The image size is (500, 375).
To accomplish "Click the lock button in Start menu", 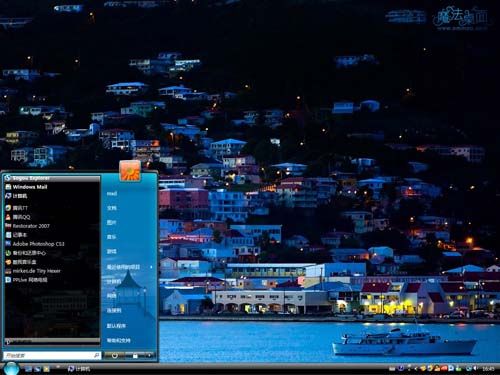I will 135,356.
